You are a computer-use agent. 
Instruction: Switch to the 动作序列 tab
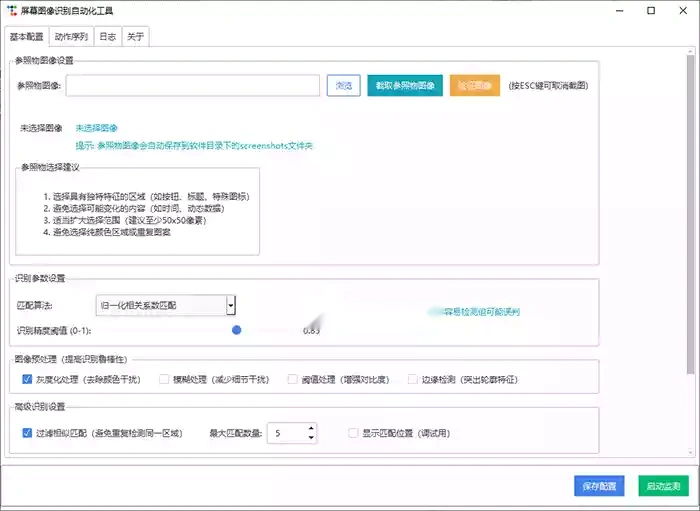tap(71, 37)
